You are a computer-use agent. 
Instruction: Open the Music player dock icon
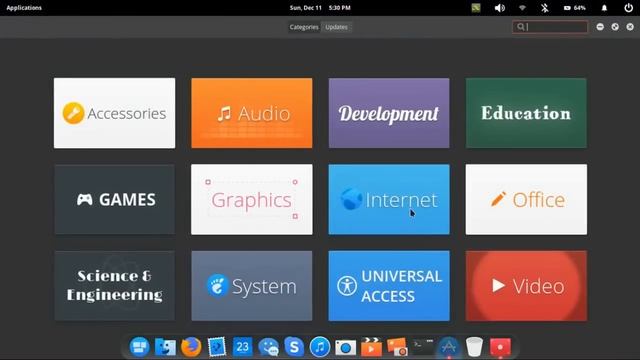point(320,347)
